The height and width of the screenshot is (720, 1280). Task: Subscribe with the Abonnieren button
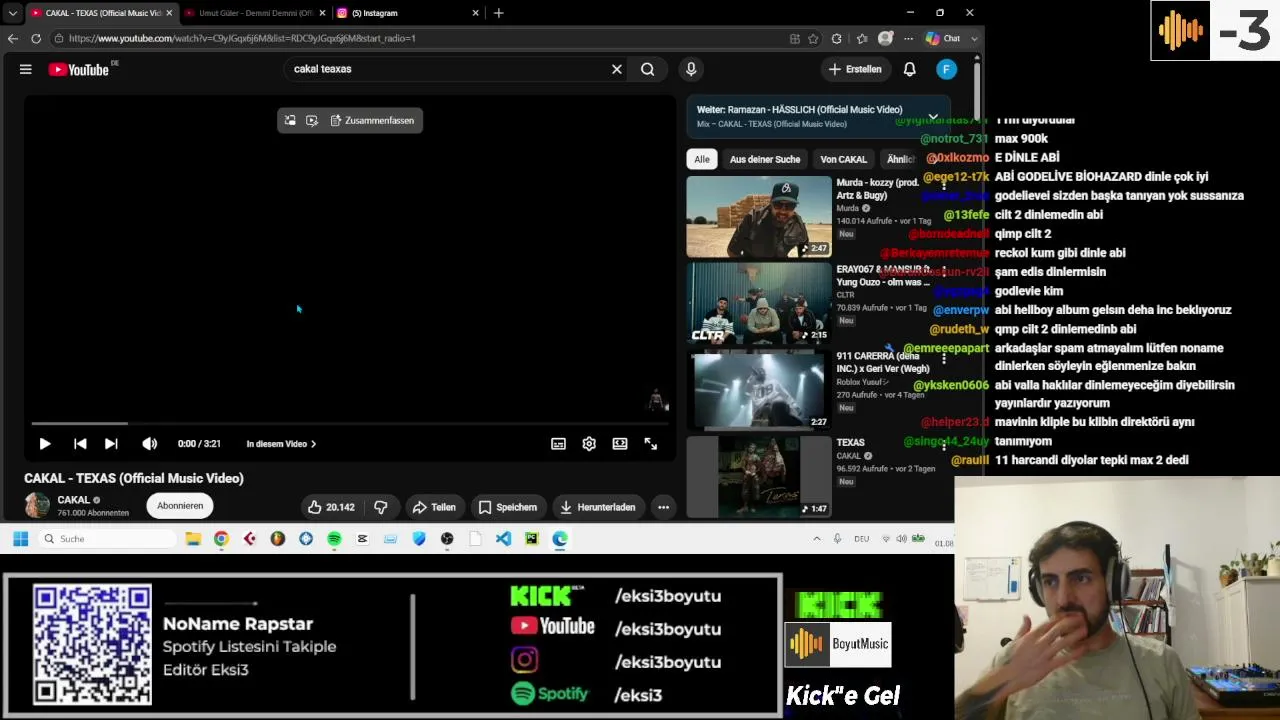[180, 506]
